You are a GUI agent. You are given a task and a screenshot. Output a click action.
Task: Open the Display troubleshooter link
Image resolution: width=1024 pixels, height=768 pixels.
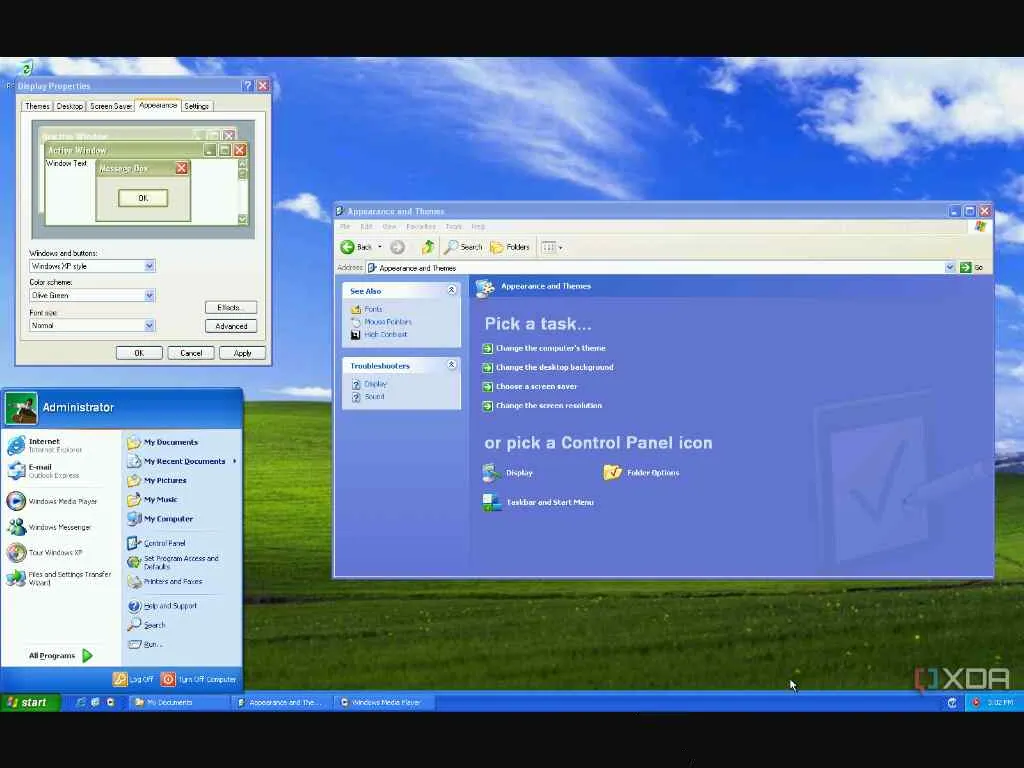(x=375, y=384)
